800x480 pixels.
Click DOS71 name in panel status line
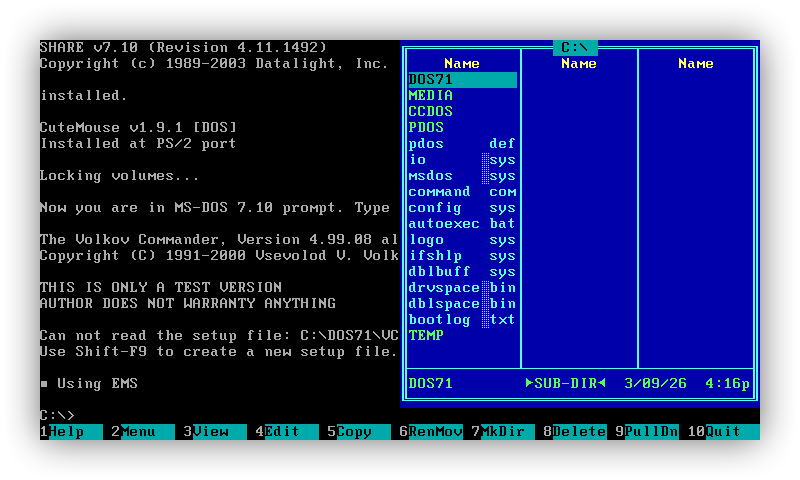[x=431, y=383]
